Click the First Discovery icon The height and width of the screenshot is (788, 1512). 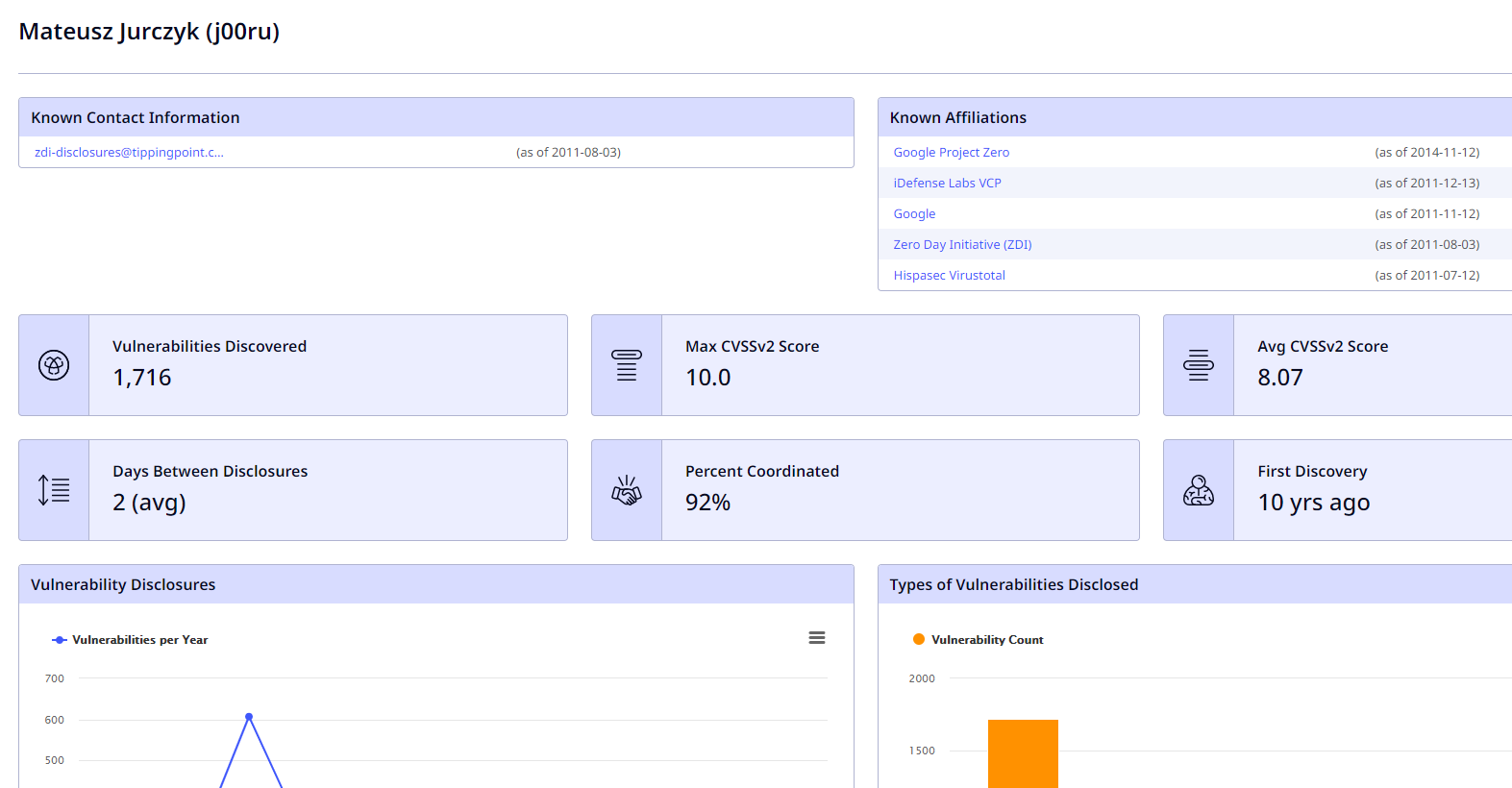coord(1199,490)
